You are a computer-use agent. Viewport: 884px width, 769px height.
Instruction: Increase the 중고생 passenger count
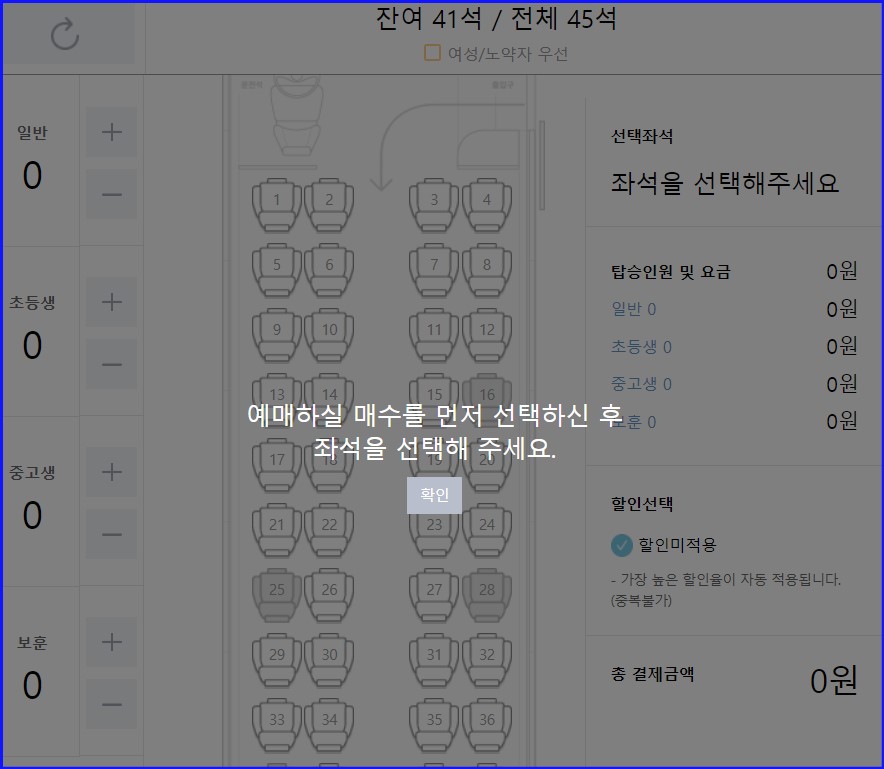(111, 471)
